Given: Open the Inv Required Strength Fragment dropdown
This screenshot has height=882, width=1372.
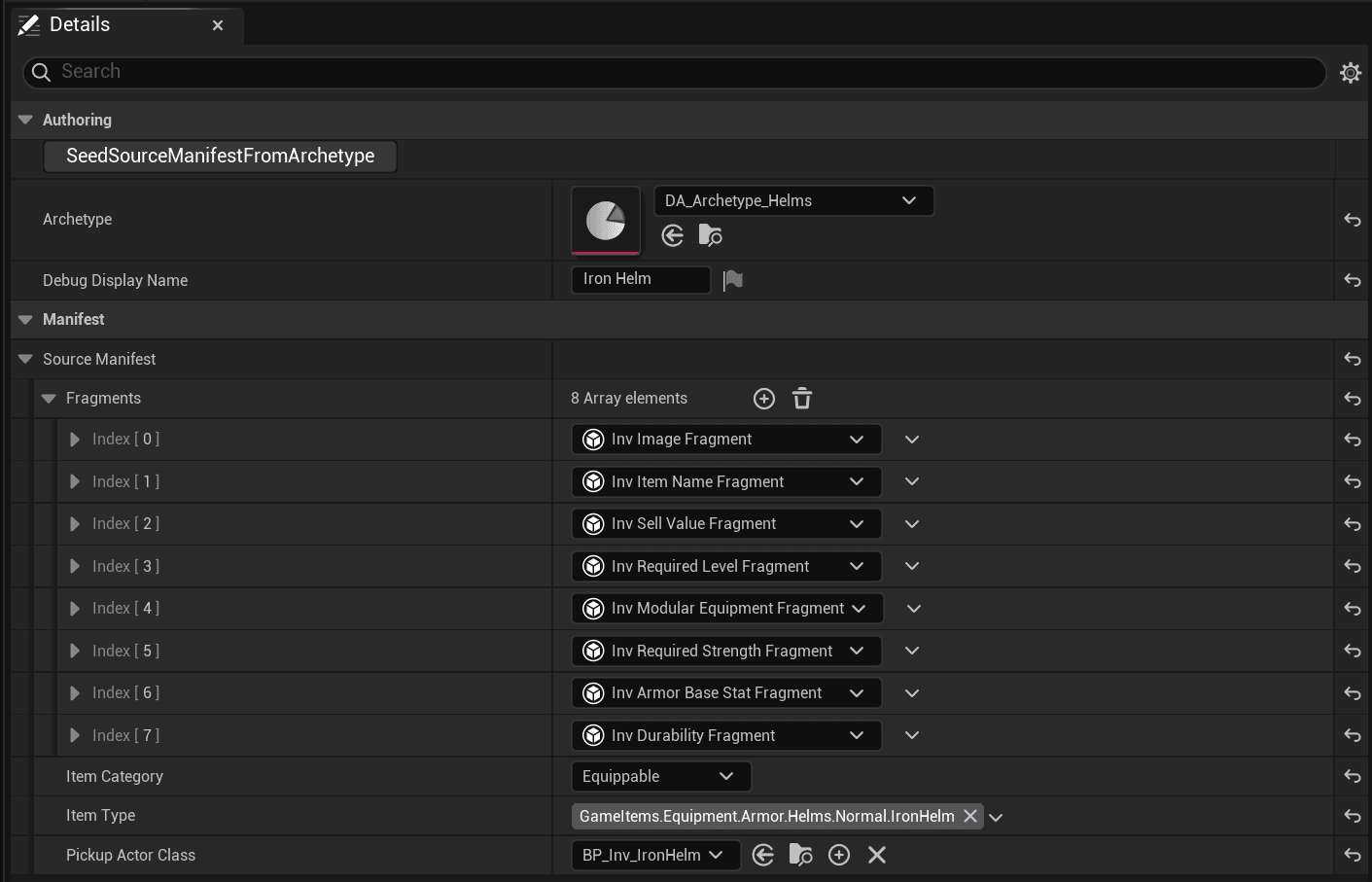Looking at the screenshot, I should [x=726, y=651].
